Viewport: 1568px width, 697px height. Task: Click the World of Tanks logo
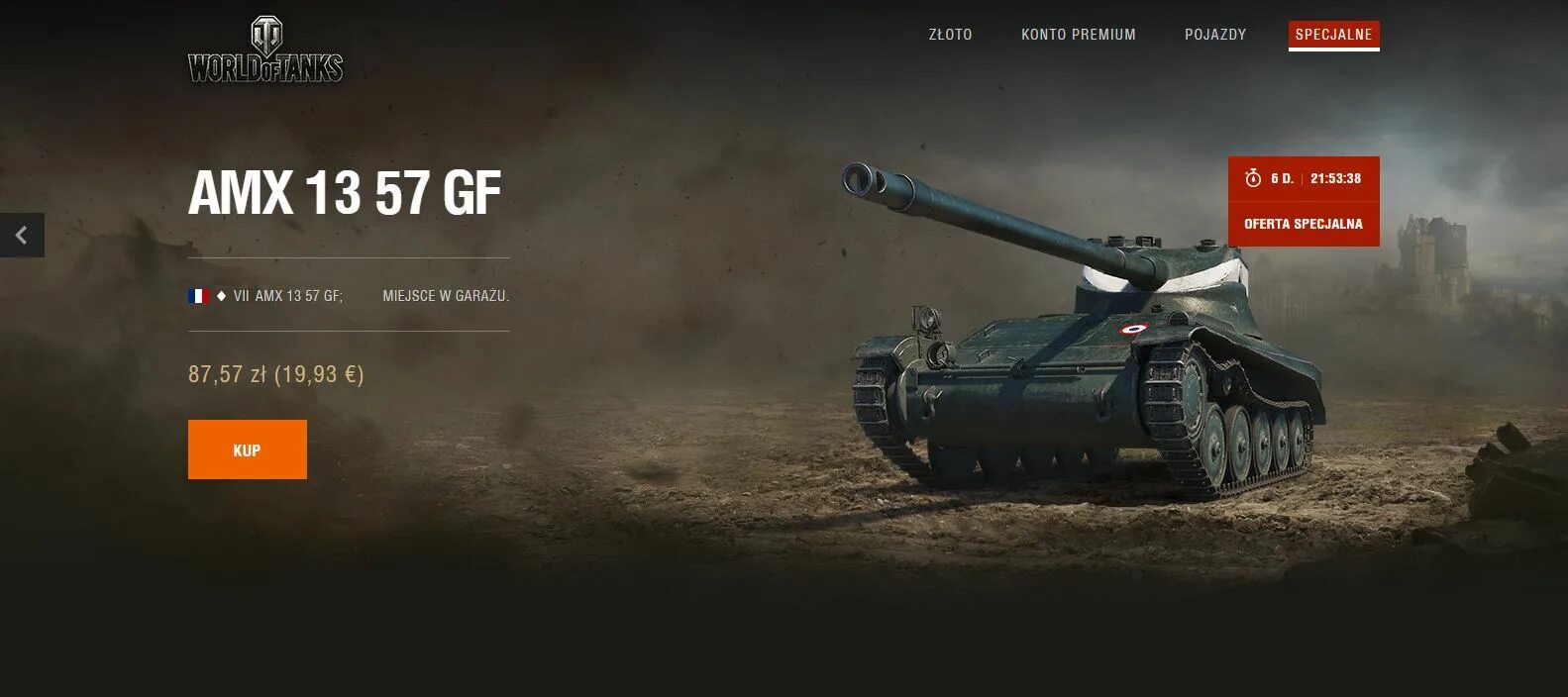[265, 50]
